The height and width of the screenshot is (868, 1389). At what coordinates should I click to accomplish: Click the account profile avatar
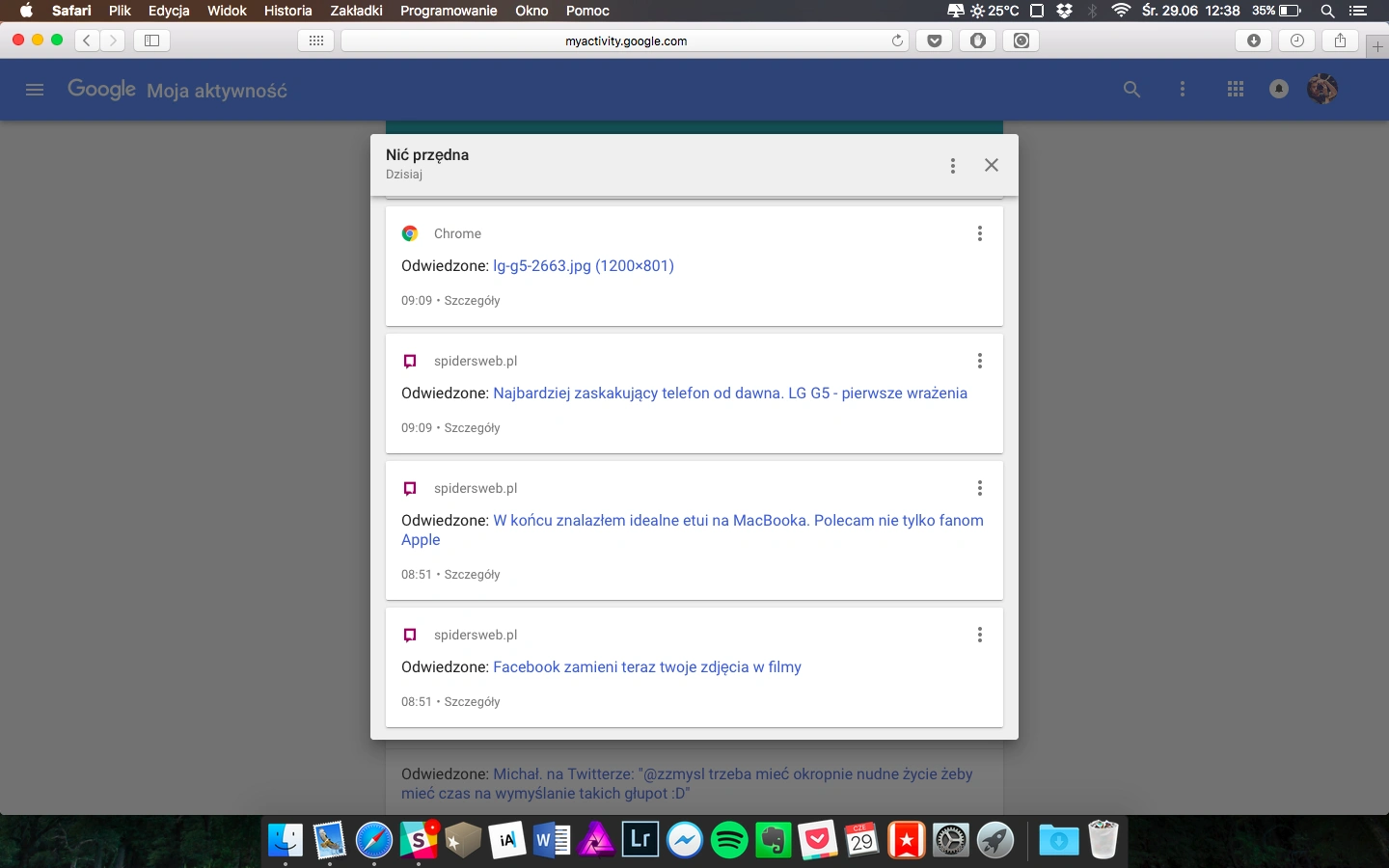click(1322, 89)
